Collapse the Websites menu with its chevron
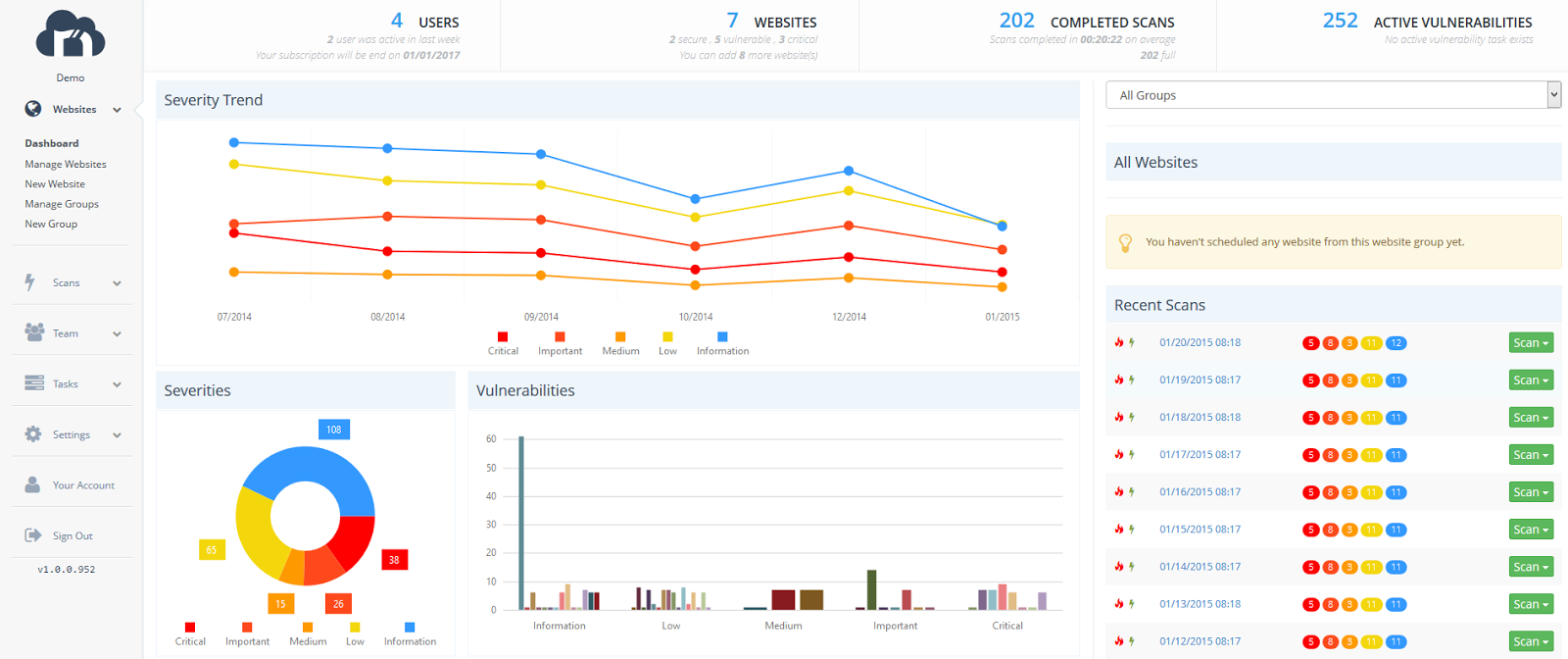This screenshot has height=659, width=1568. click(x=117, y=110)
